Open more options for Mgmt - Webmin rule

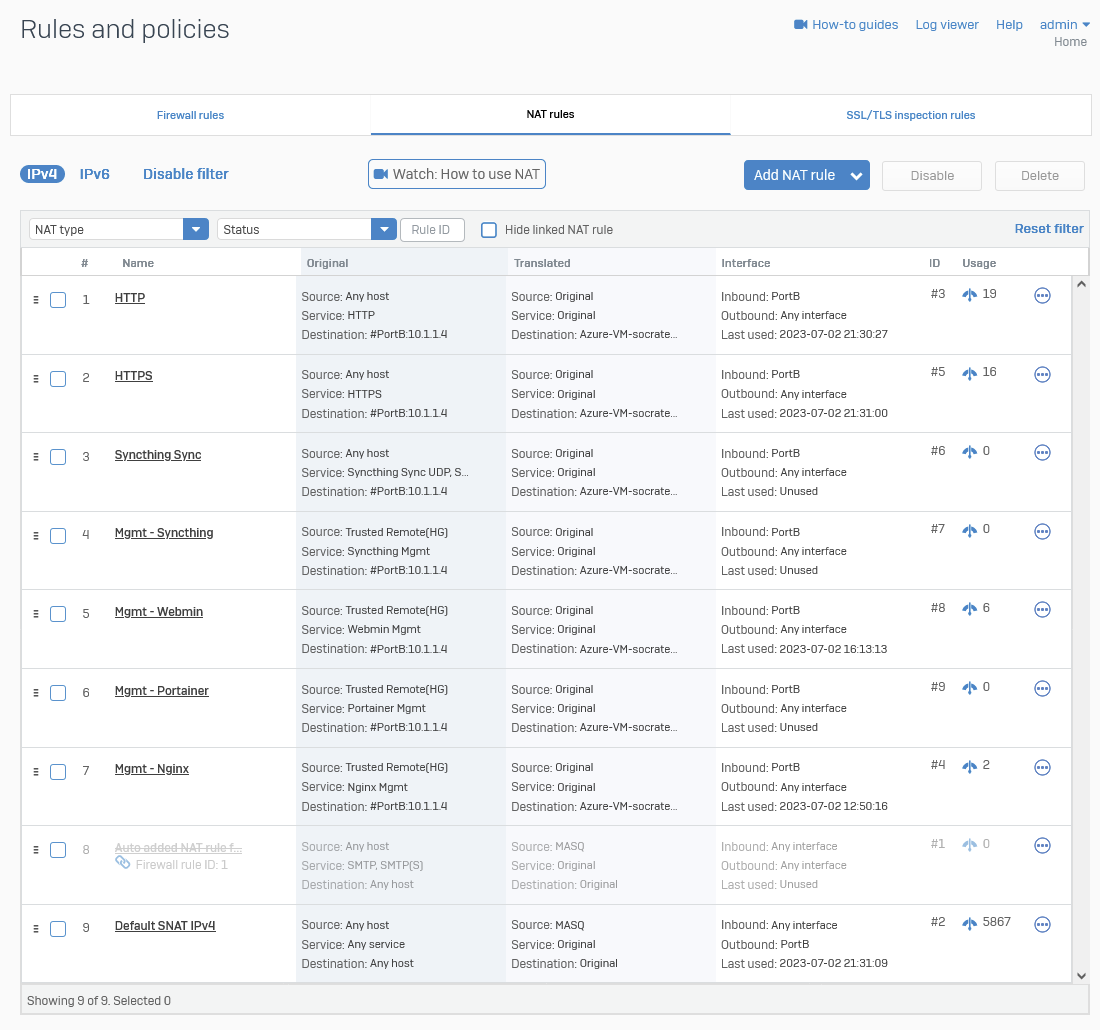coord(1042,610)
